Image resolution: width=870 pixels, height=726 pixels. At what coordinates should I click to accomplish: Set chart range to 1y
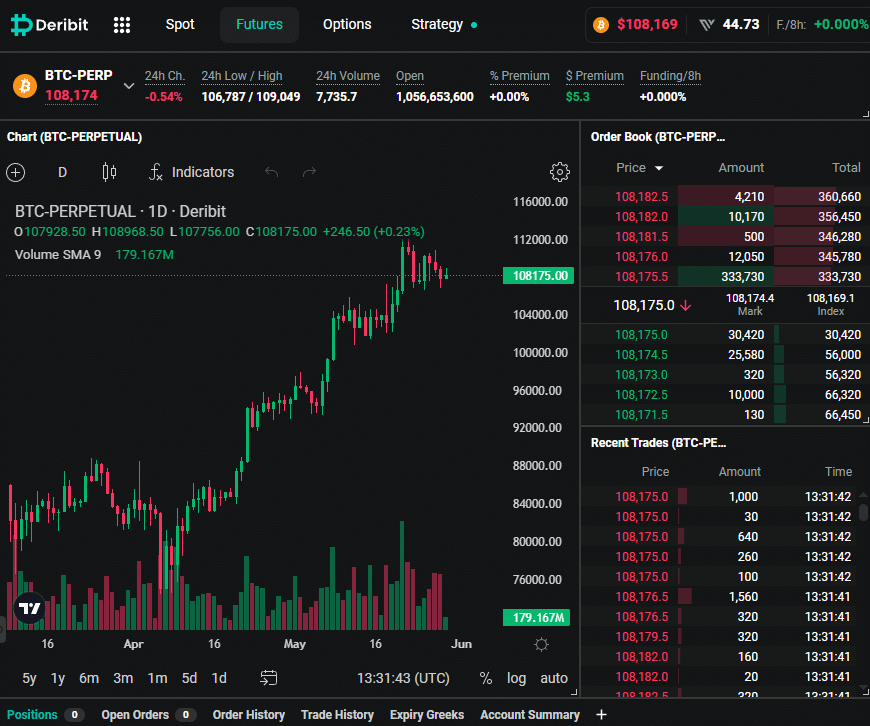[58, 678]
